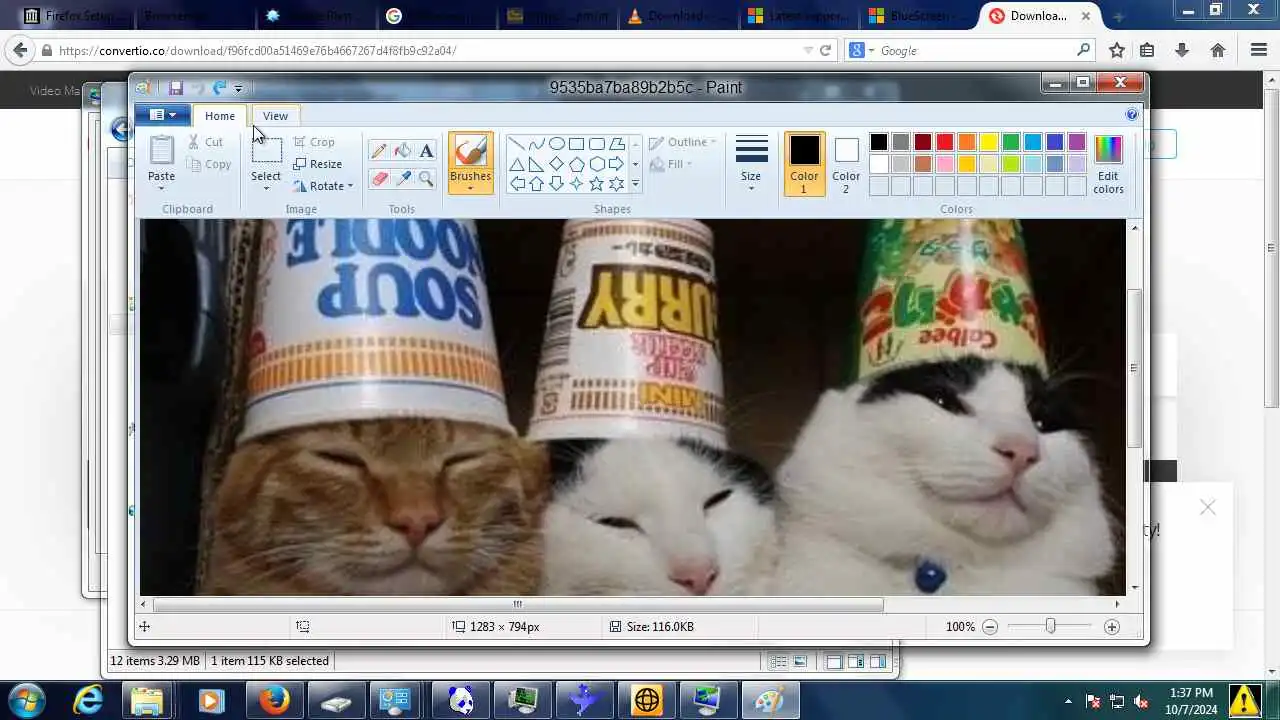Choose the Six-point star shape

pos(617,184)
